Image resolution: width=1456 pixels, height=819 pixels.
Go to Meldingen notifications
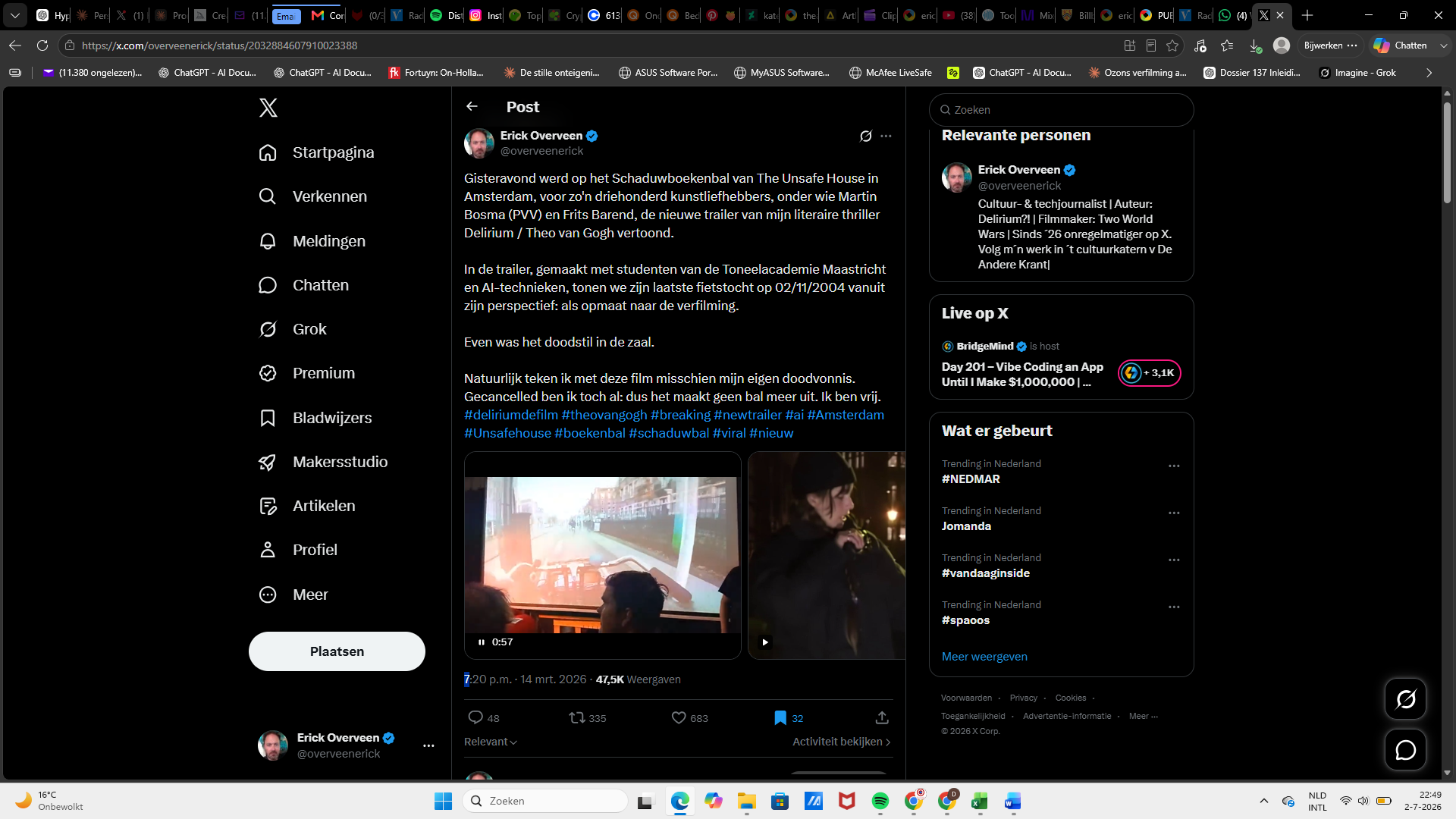(x=312, y=241)
